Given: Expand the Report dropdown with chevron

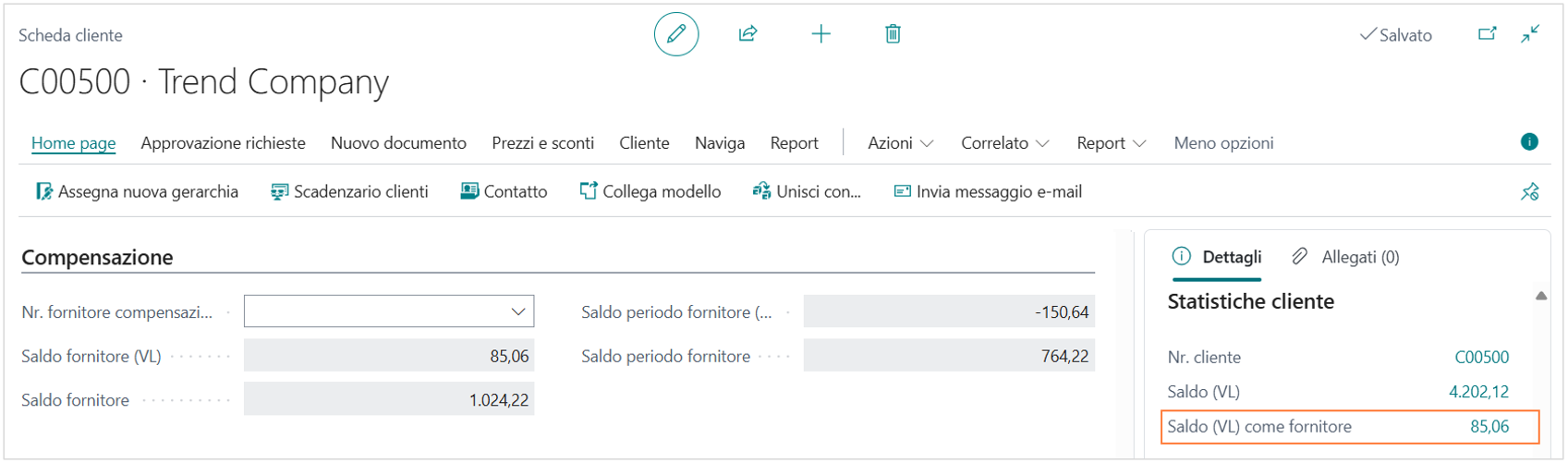Looking at the screenshot, I should tap(1111, 143).
